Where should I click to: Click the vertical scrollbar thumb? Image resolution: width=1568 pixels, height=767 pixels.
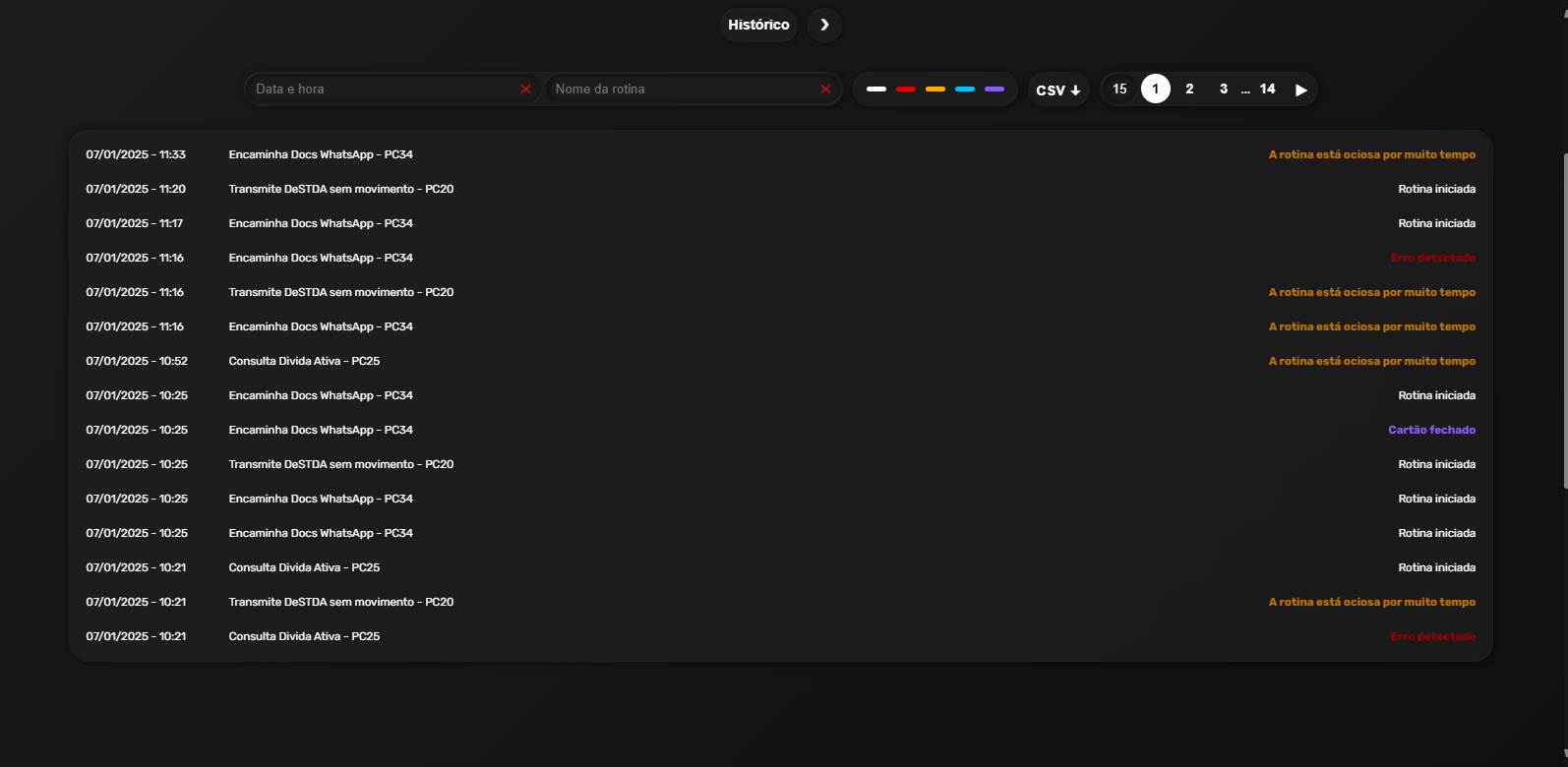(x=1564, y=321)
